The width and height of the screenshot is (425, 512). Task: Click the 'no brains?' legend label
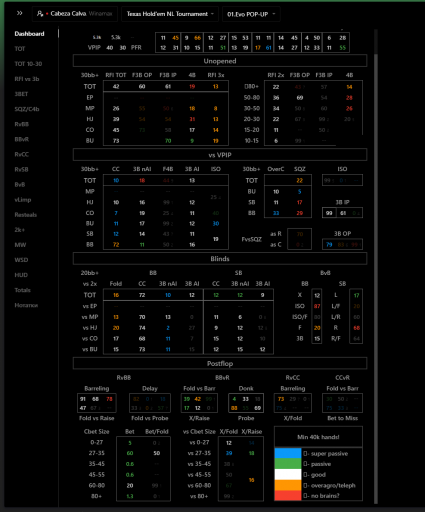tap(325, 496)
